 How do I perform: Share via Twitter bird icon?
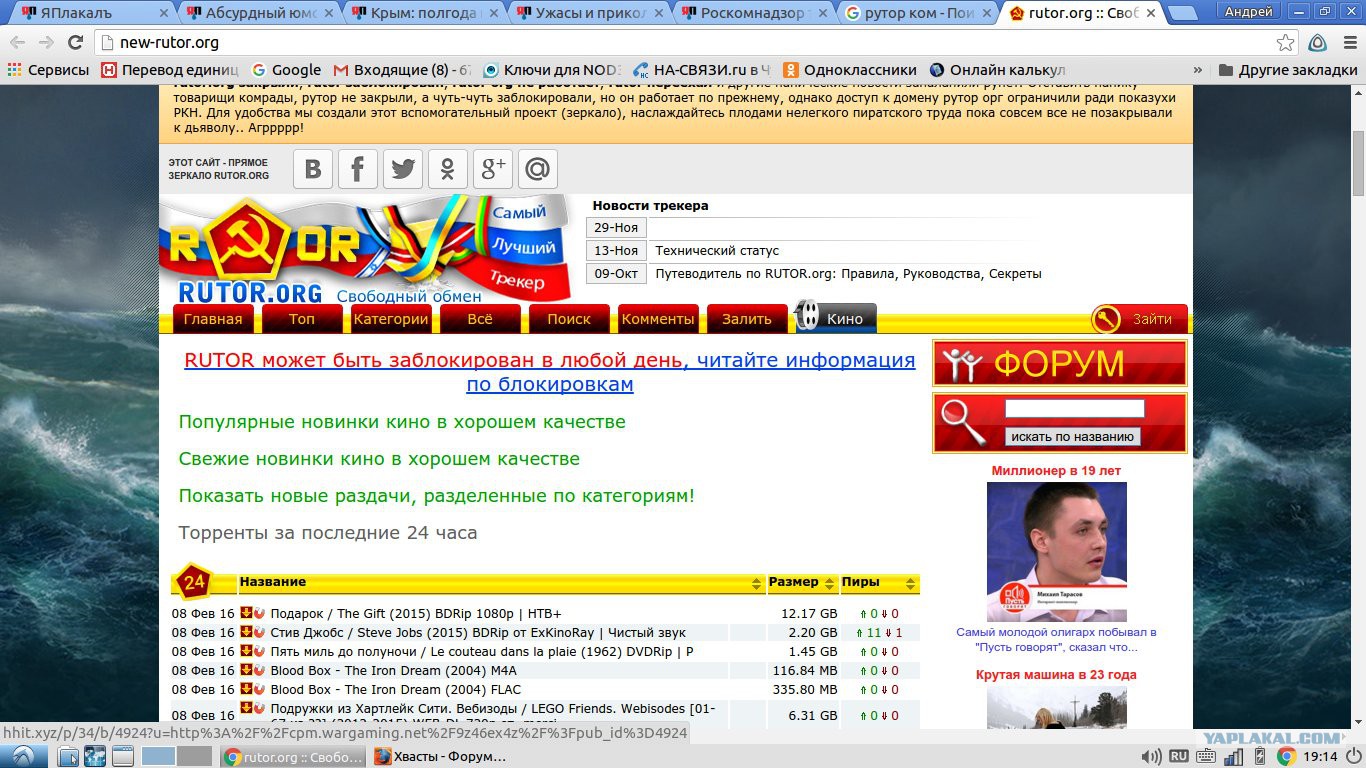pos(402,169)
